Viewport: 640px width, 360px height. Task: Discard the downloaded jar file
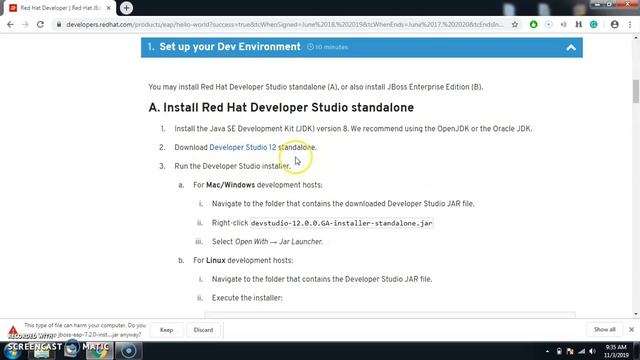(203, 330)
